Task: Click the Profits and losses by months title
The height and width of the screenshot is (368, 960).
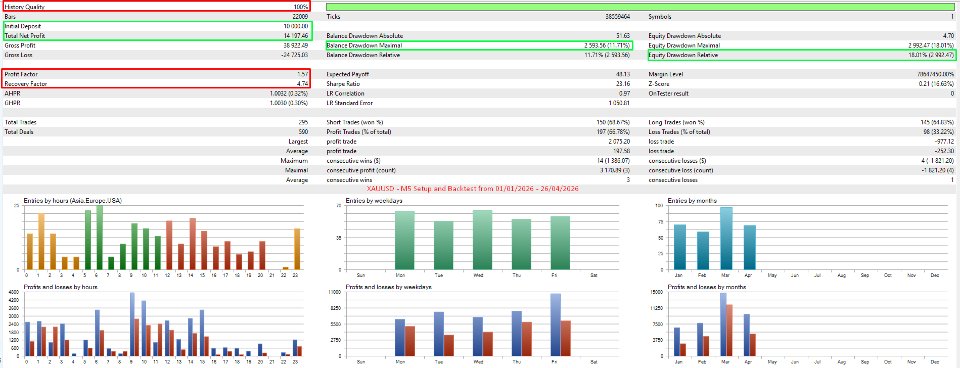Action: click(x=707, y=287)
